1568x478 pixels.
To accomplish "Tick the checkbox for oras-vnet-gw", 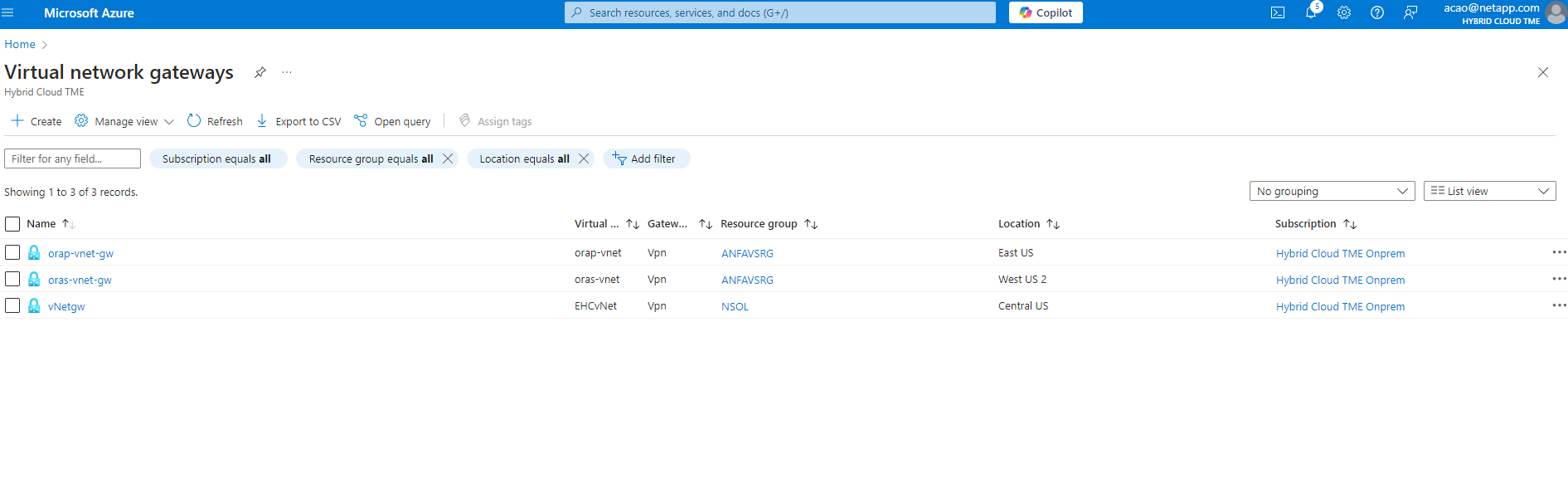I will pyautogui.click(x=12, y=279).
